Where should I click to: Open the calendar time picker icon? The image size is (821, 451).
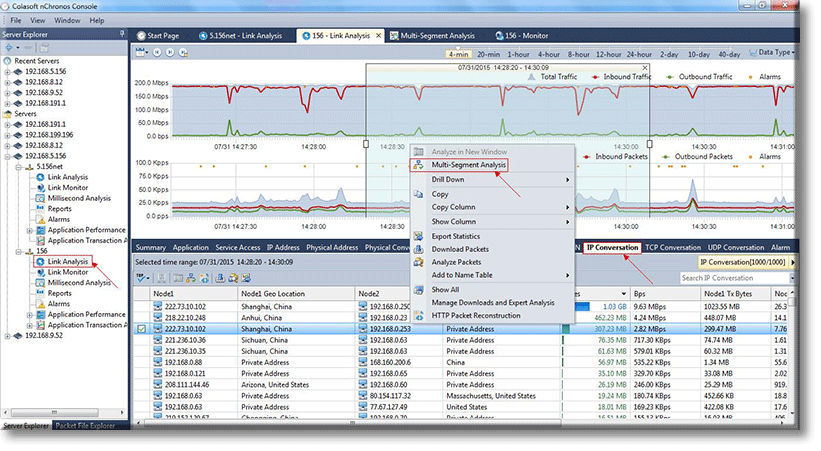click(141, 52)
